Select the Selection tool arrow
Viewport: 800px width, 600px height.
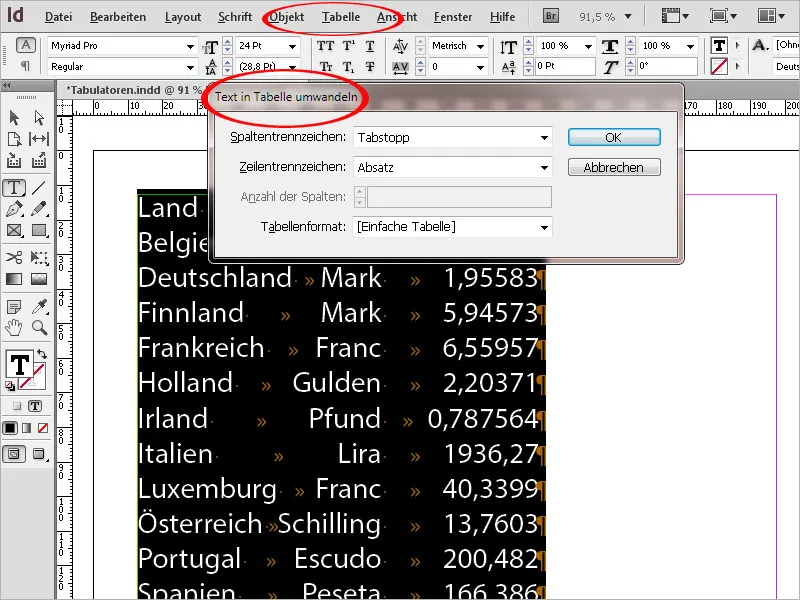(x=14, y=118)
